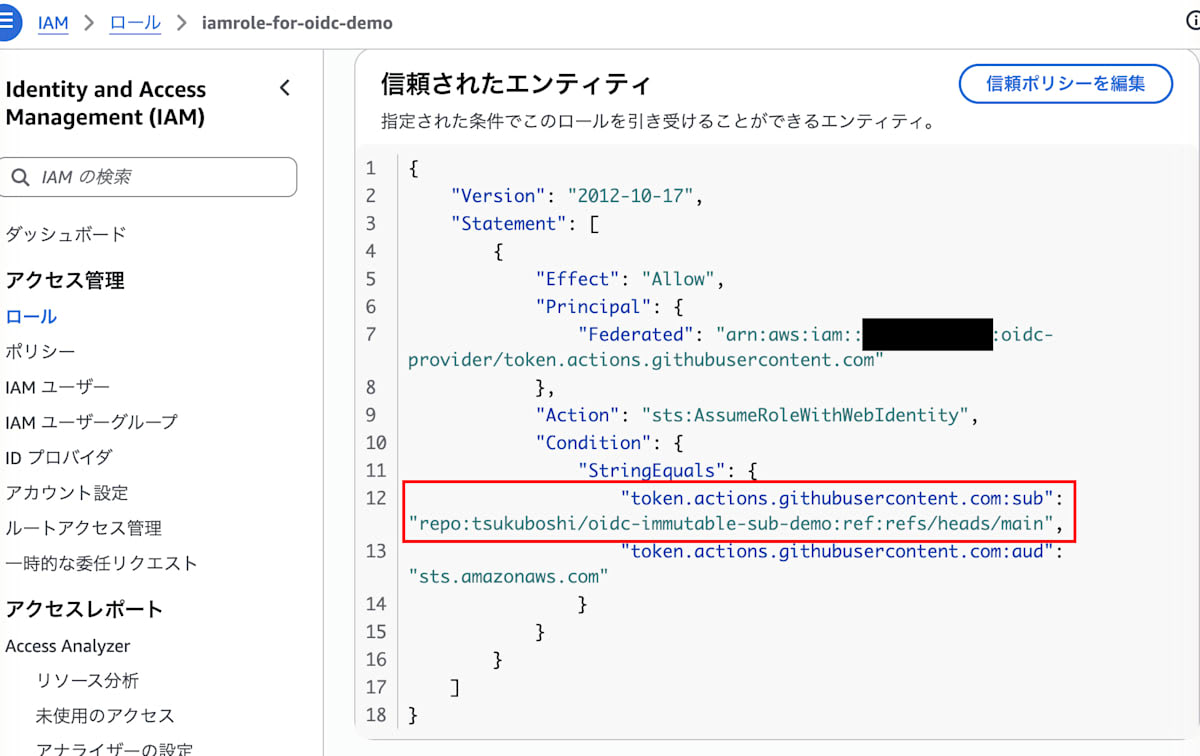The height and width of the screenshot is (756, 1200).
Task: Click the "StringEquals": { line
Action: tap(668, 470)
